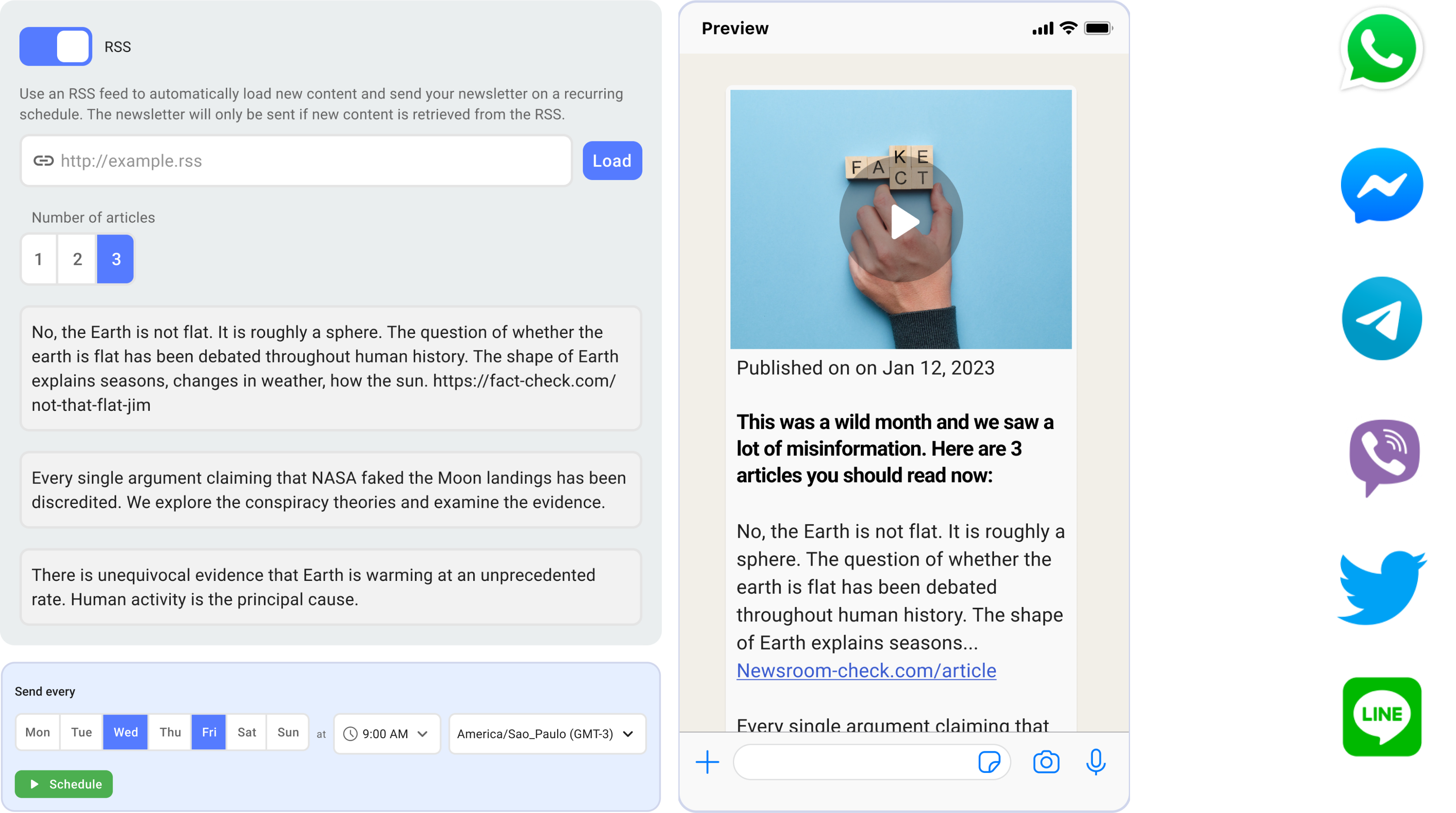1456x813 pixels.
Task: Set number of articles to 2
Action: coord(77,259)
